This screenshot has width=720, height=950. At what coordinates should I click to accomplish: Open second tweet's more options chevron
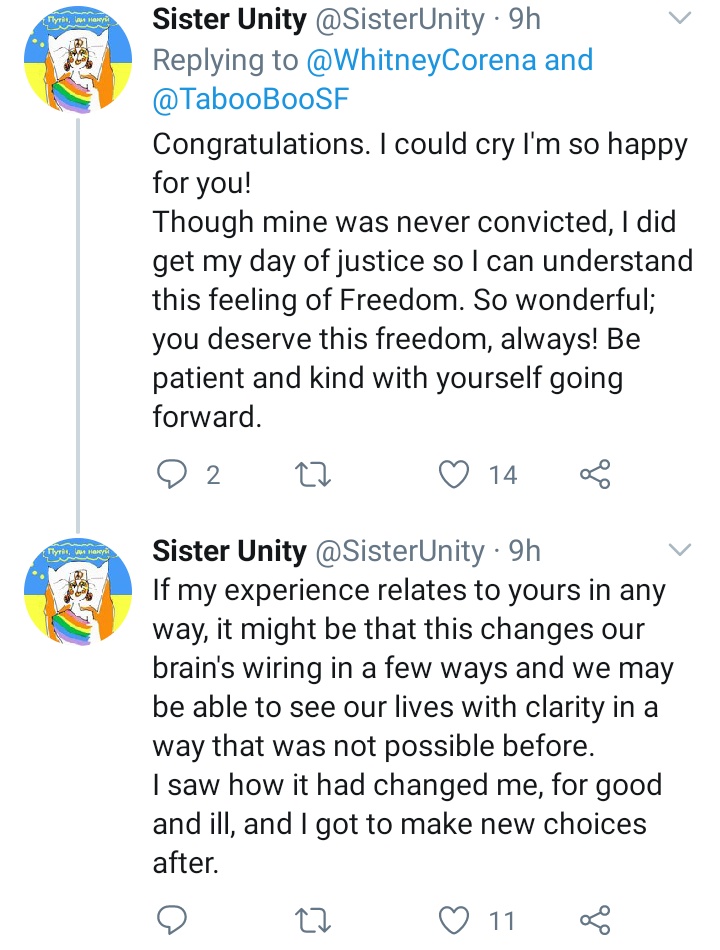pyautogui.click(x=679, y=549)
